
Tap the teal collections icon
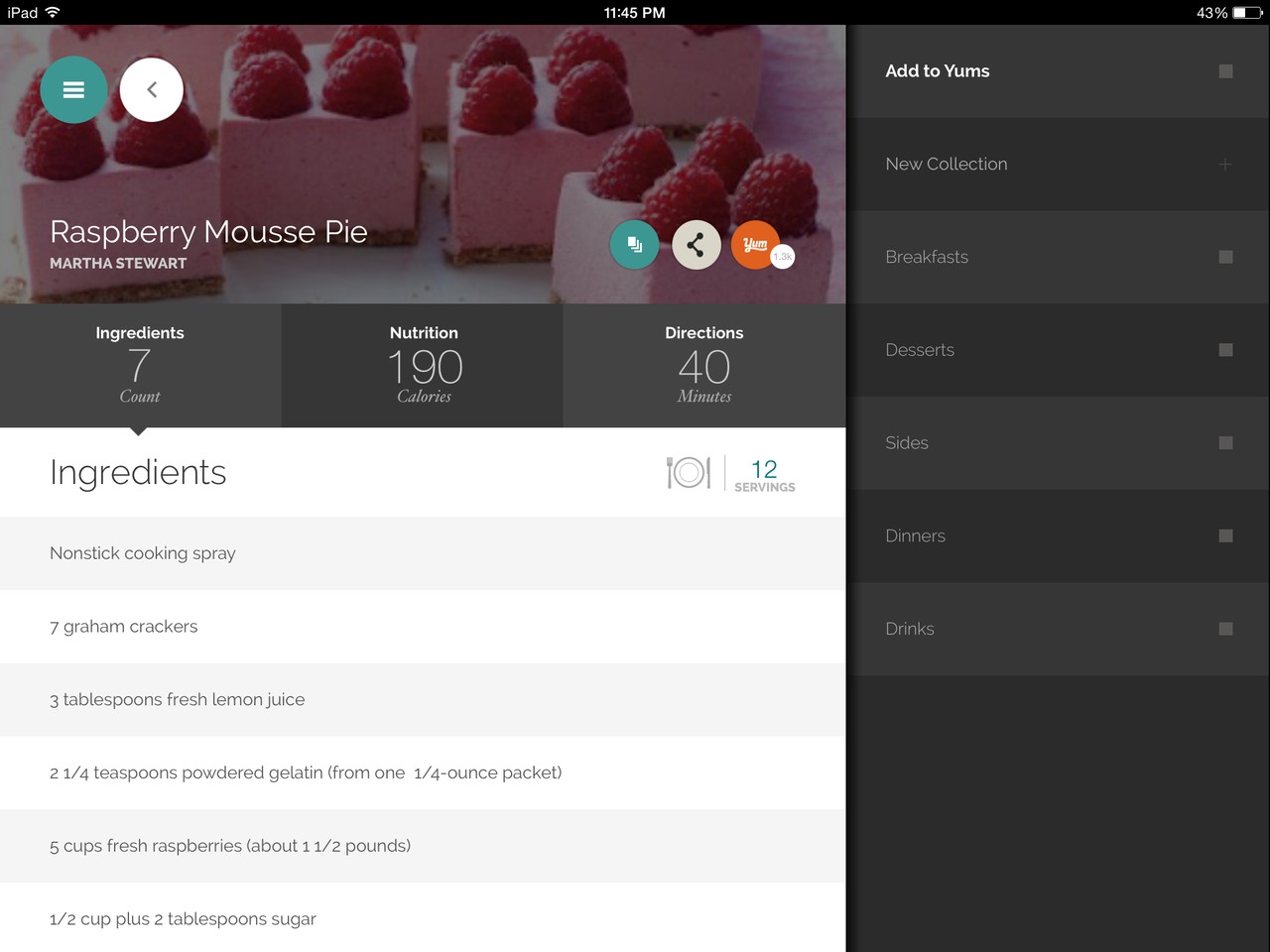[x=634, y=244]
